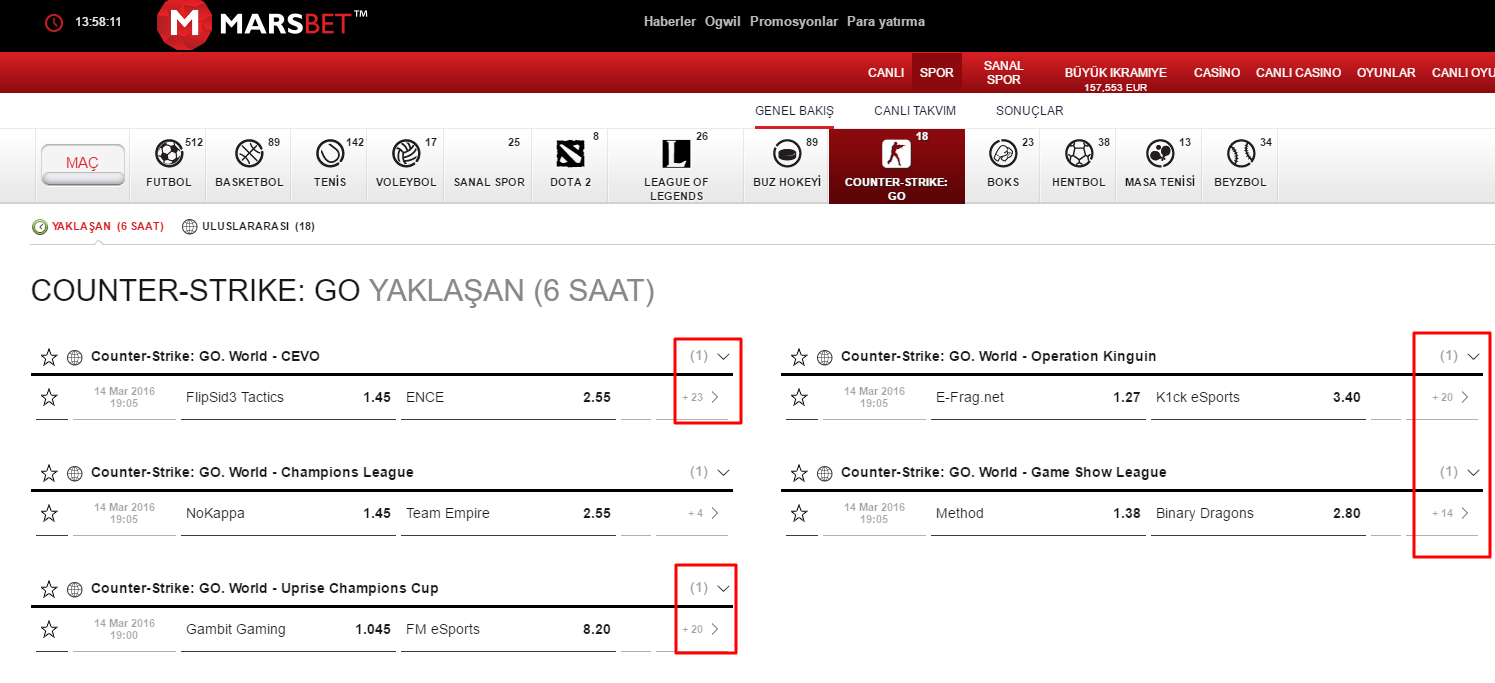Bet on FM eSports at 8.20
Viewport: 1495px width, 683px height.
[509, 630]
